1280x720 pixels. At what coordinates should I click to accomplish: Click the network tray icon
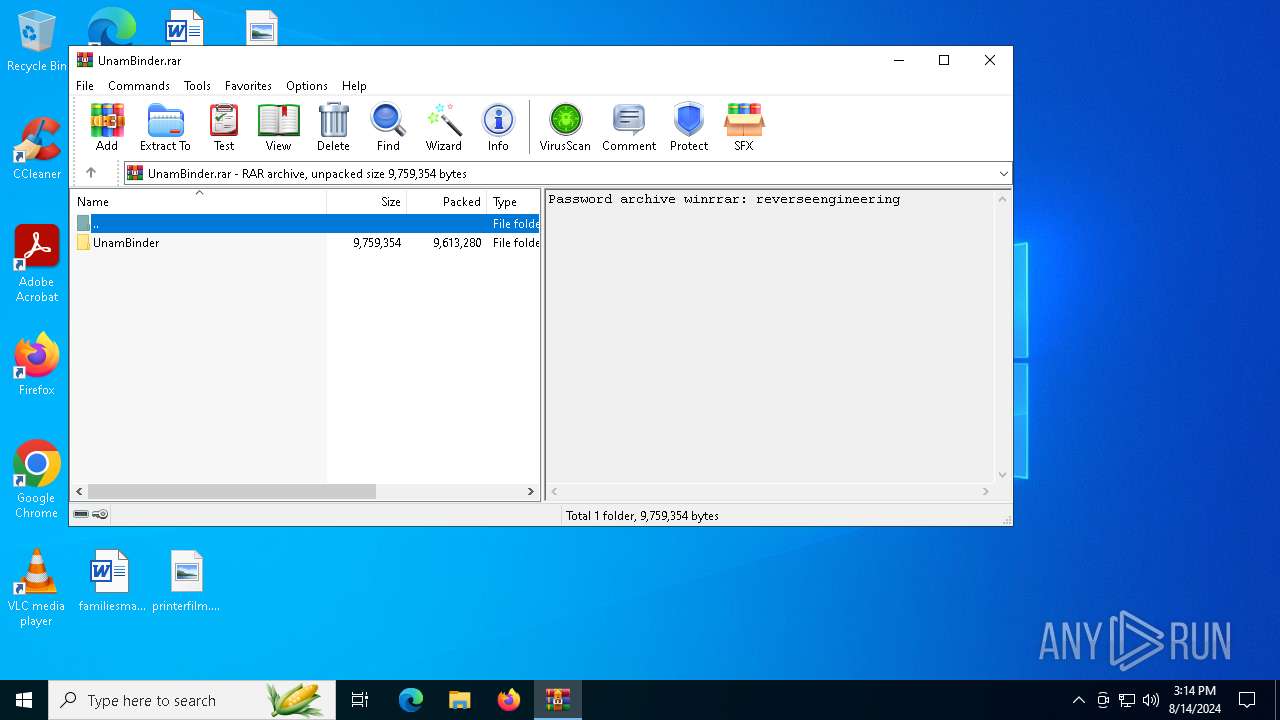pyautogui.click(x=1127, y=700)
